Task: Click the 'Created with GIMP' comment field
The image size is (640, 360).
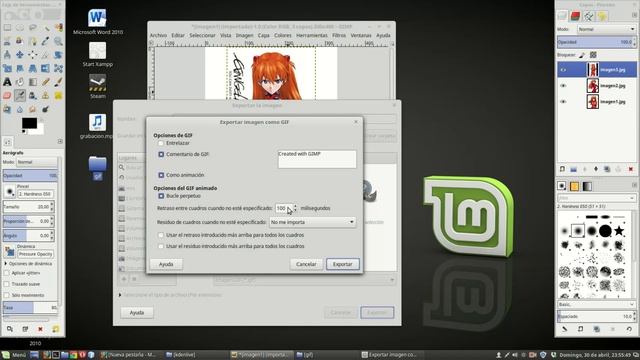Action: 317,159
